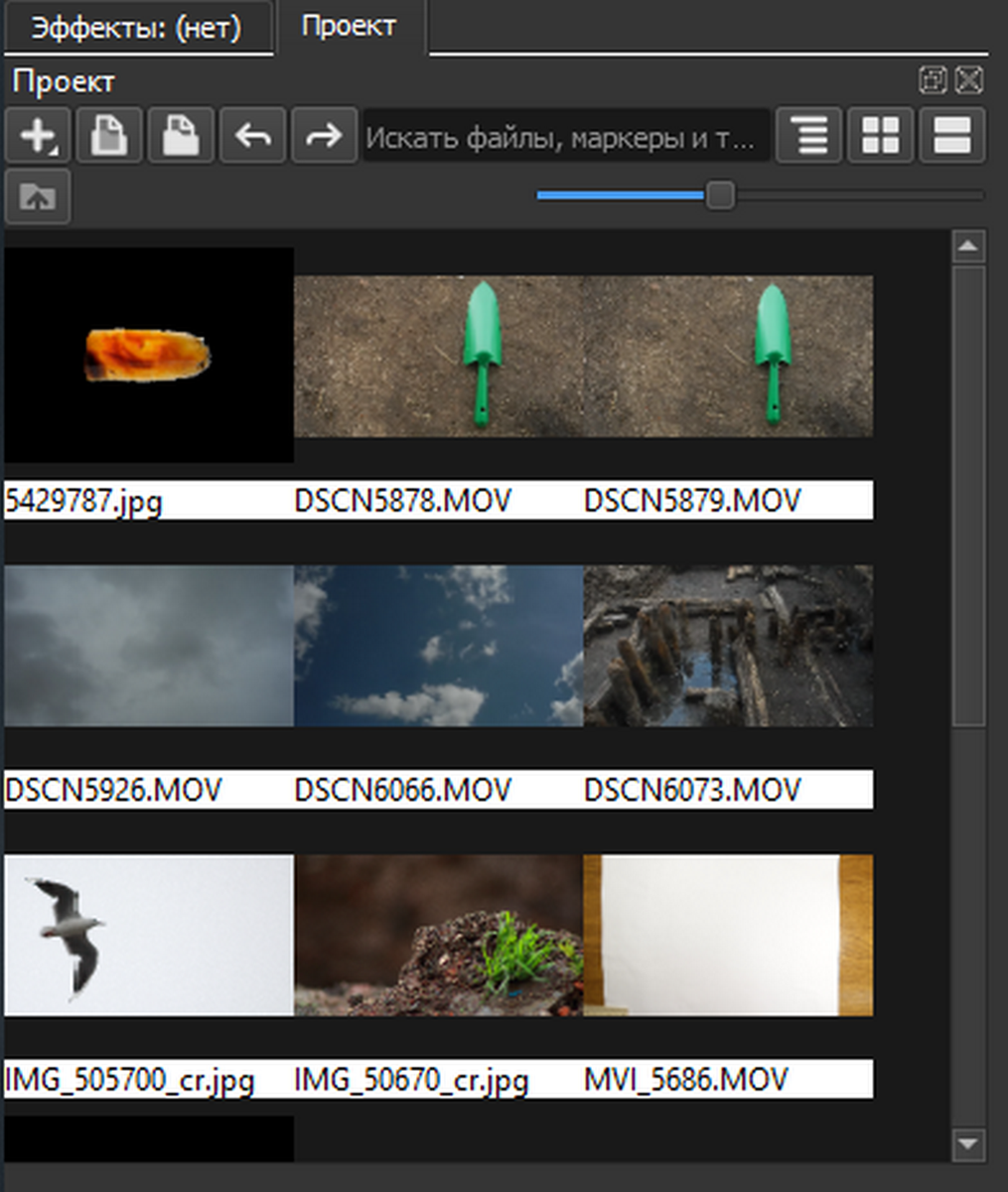Open the Эффекты: (нет) tab
This screenshot has height=1192, width=1008.
[x=136, y=27]
